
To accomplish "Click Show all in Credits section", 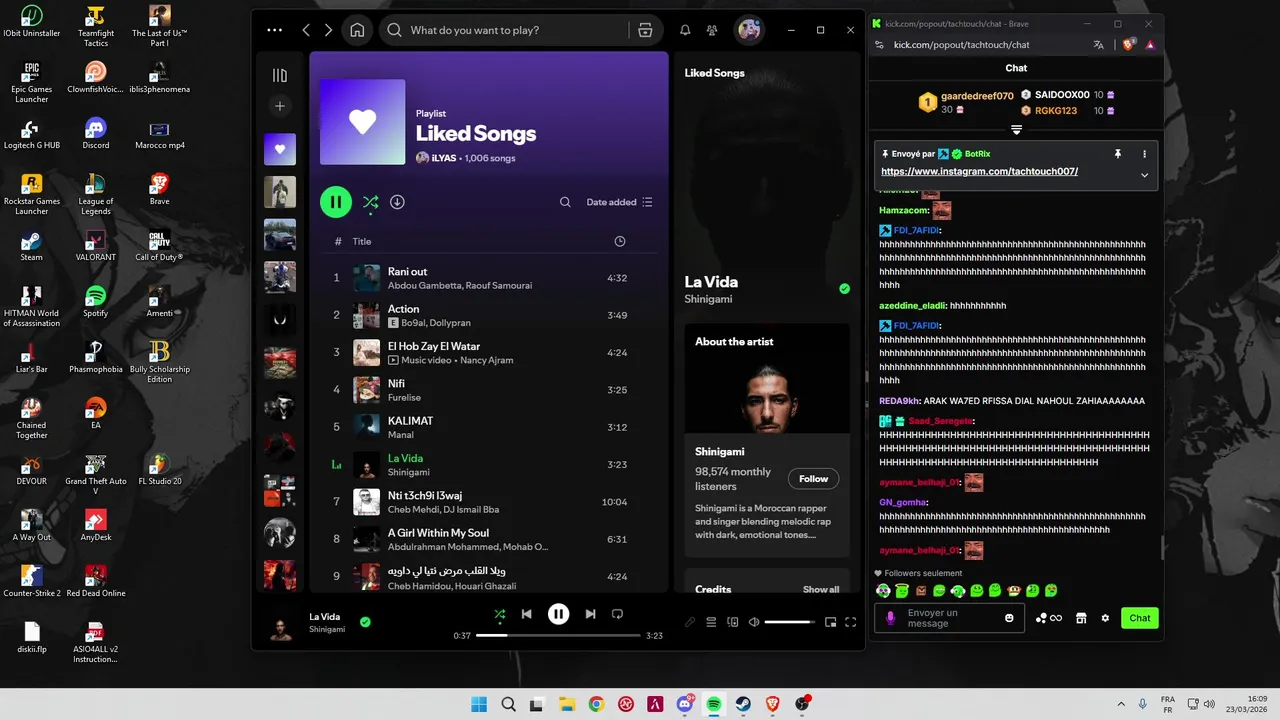I will (x=821, y=590).
